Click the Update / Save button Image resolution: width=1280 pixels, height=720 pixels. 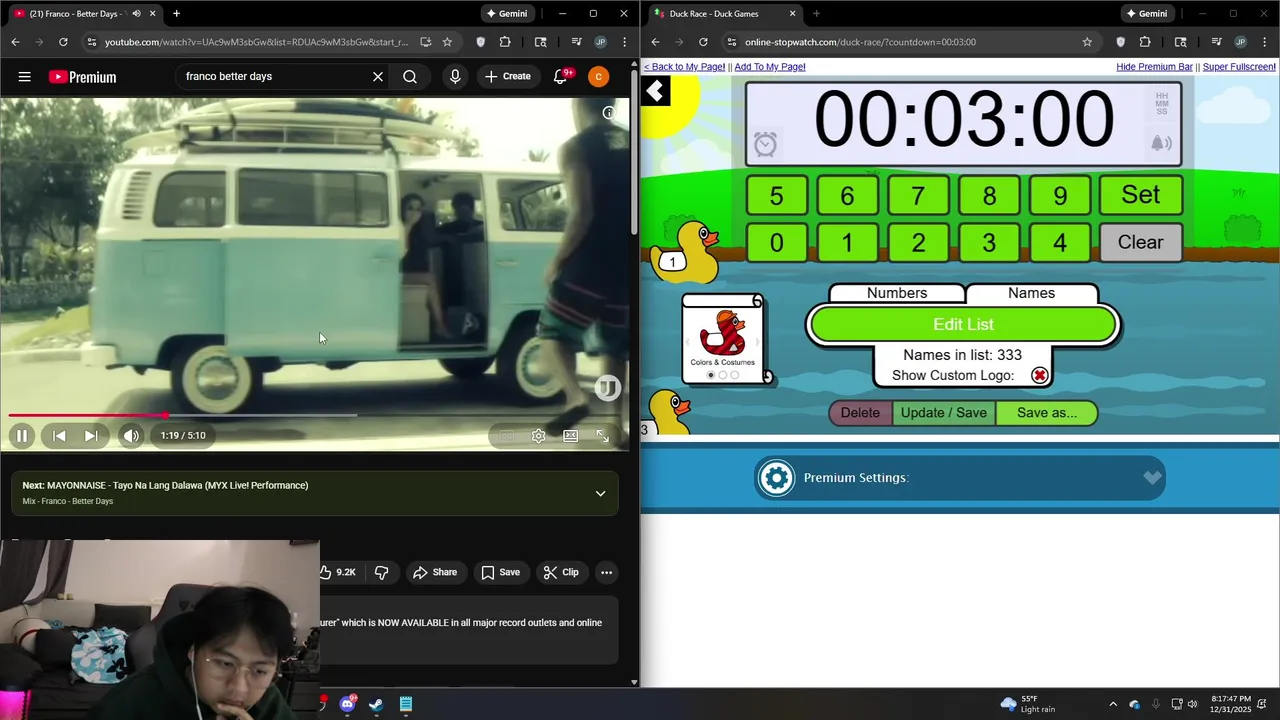[x=944, y=413]
